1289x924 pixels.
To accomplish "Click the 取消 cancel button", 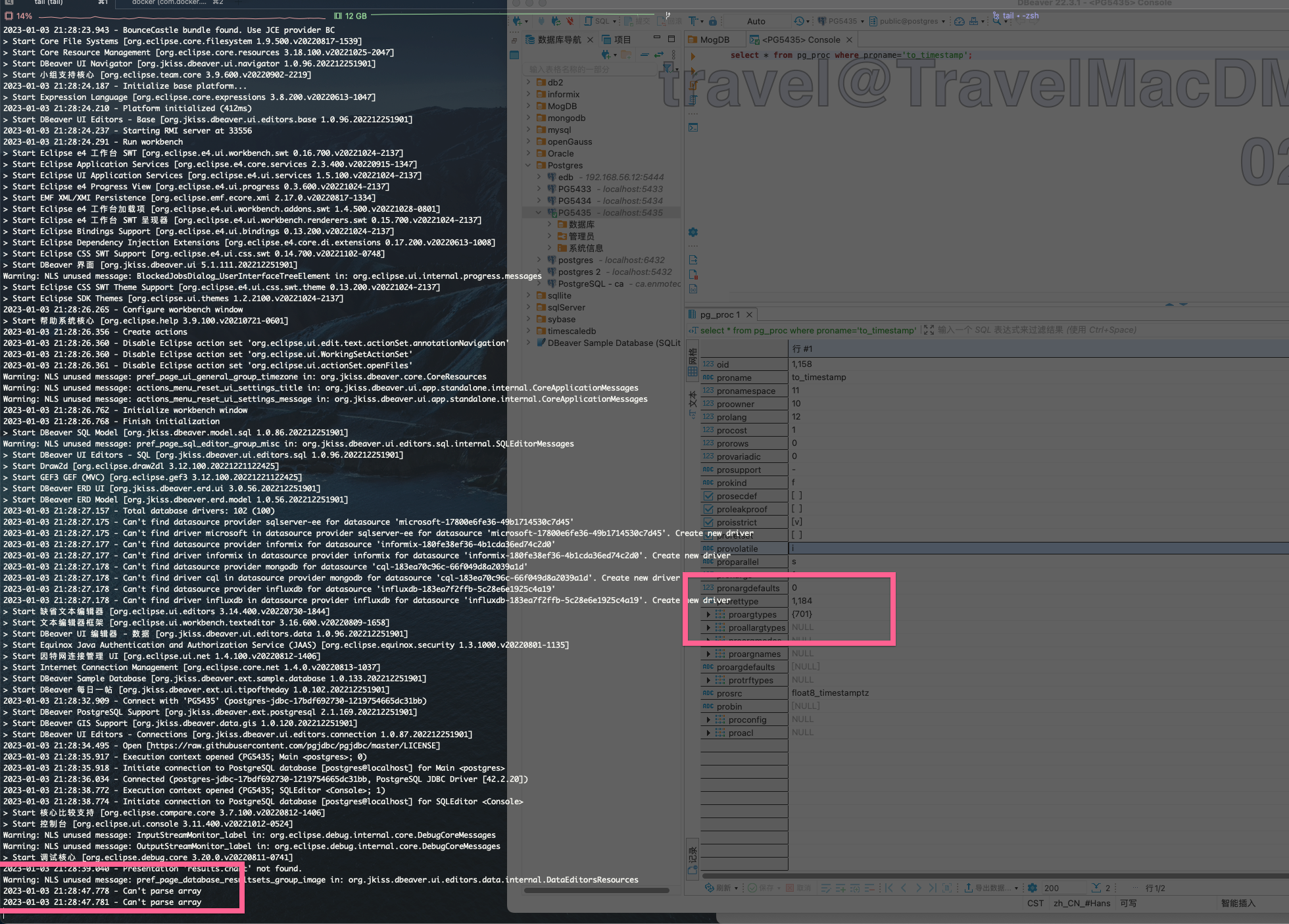I will 798,888.
